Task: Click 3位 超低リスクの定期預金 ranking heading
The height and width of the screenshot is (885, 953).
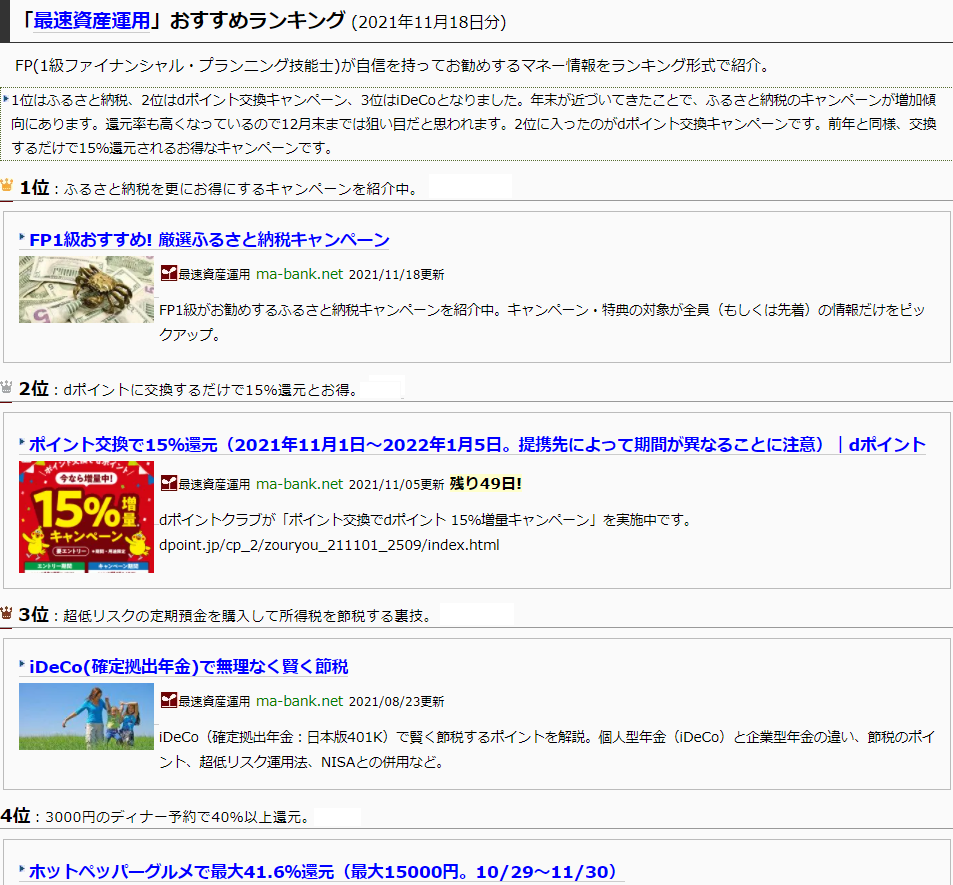Action: [x=227, y=615]
